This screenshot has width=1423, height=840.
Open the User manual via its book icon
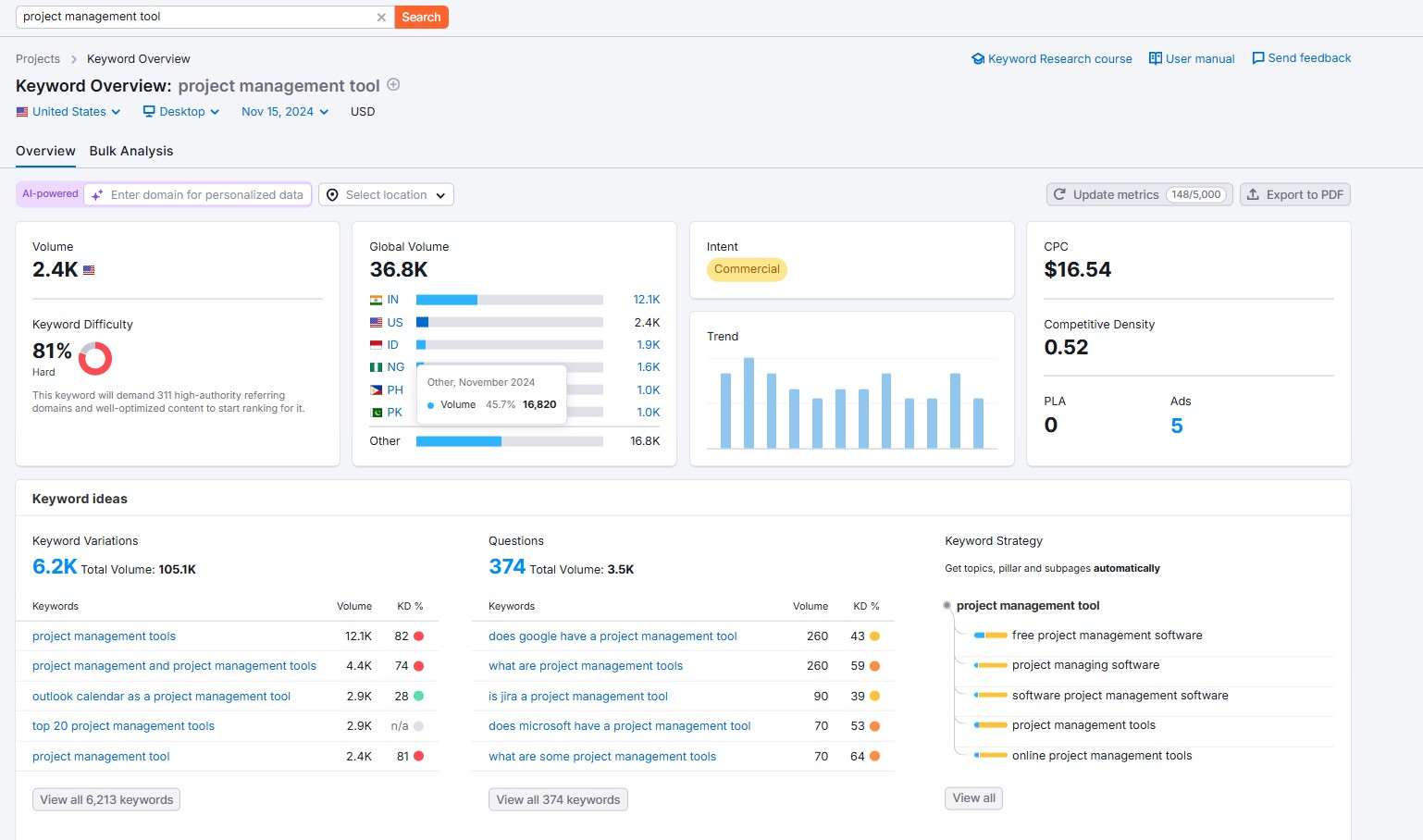[x=1156, y=58]
